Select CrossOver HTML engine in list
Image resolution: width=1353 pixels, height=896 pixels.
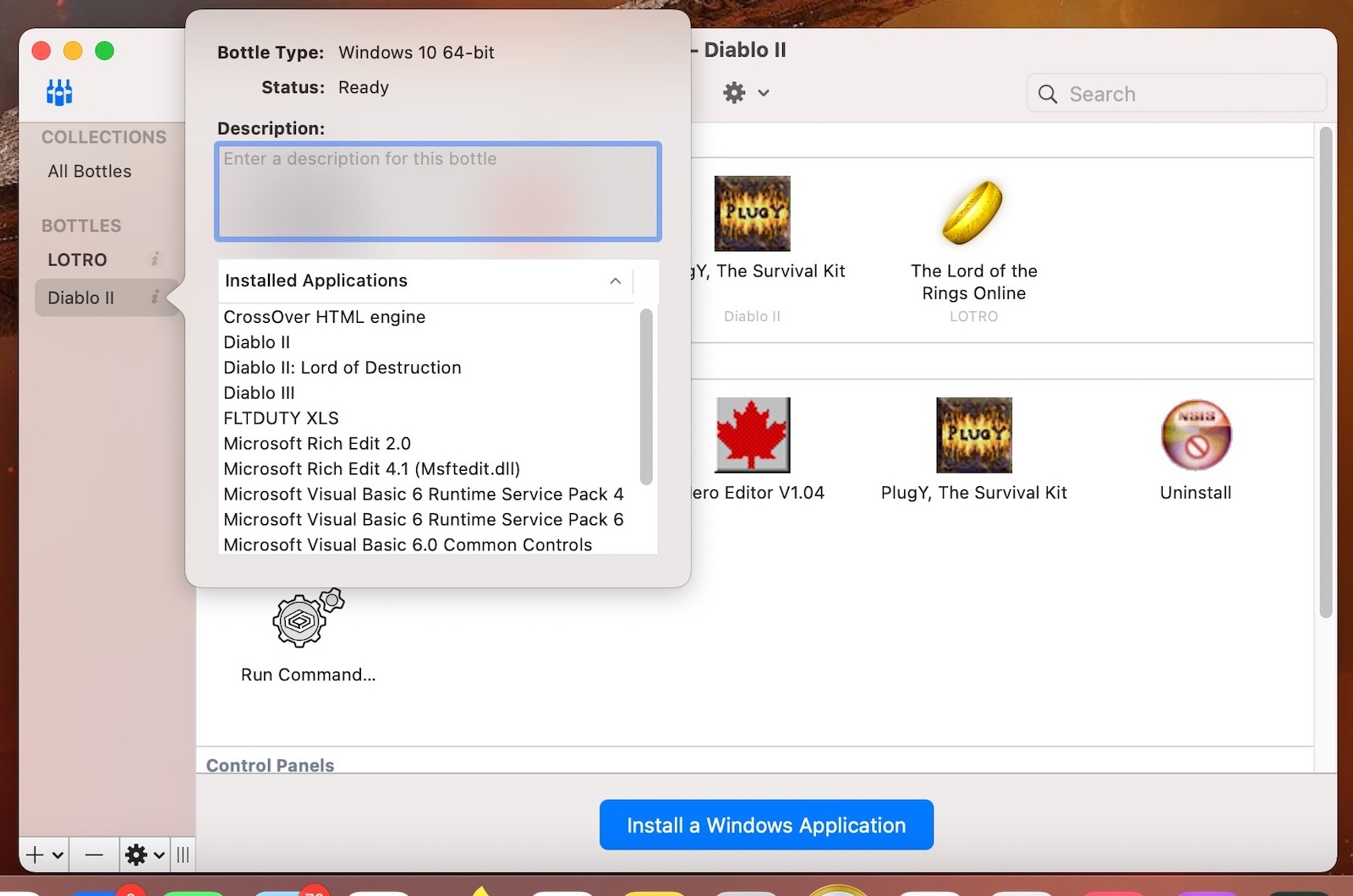tap(325, 317)
